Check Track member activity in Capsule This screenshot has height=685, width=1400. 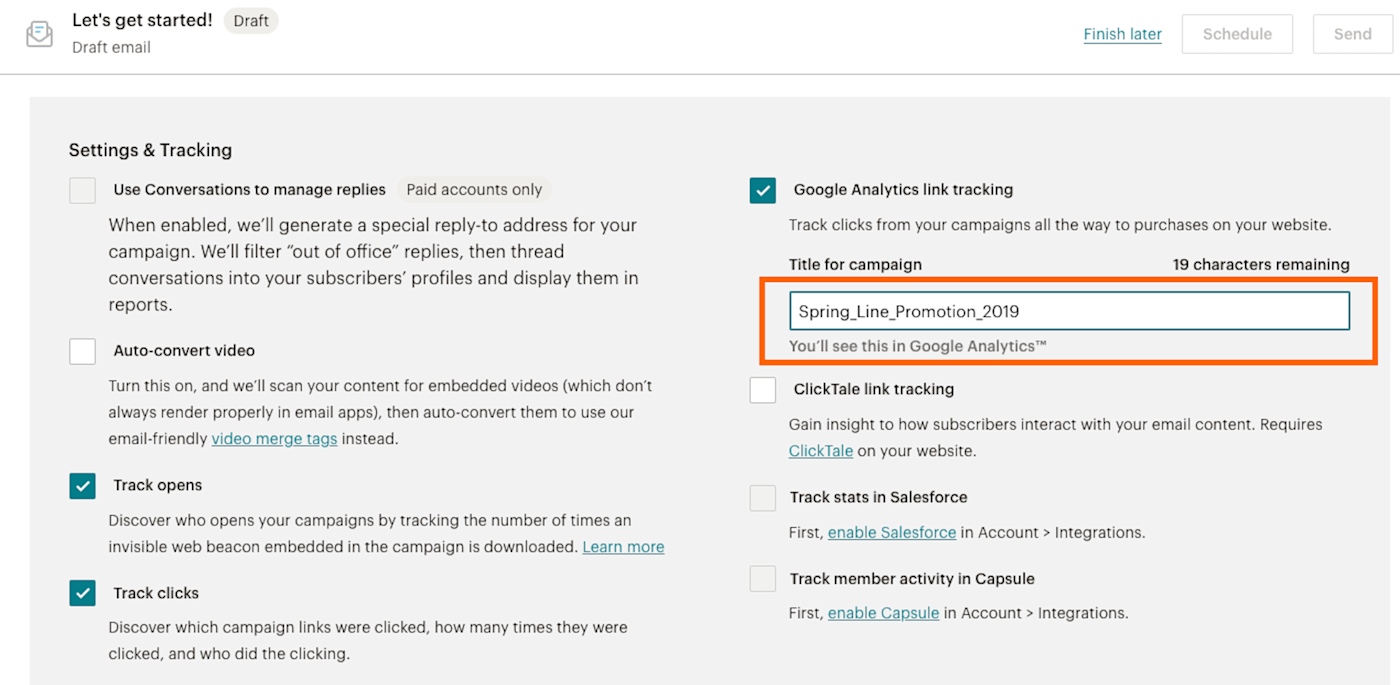pos(763,579)
